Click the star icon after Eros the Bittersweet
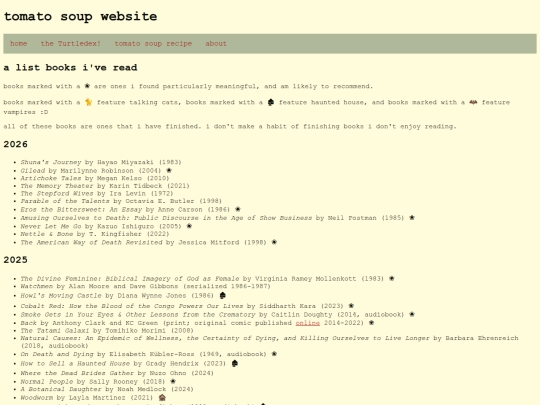Screen dimensions: 540x405 (238, 209)
